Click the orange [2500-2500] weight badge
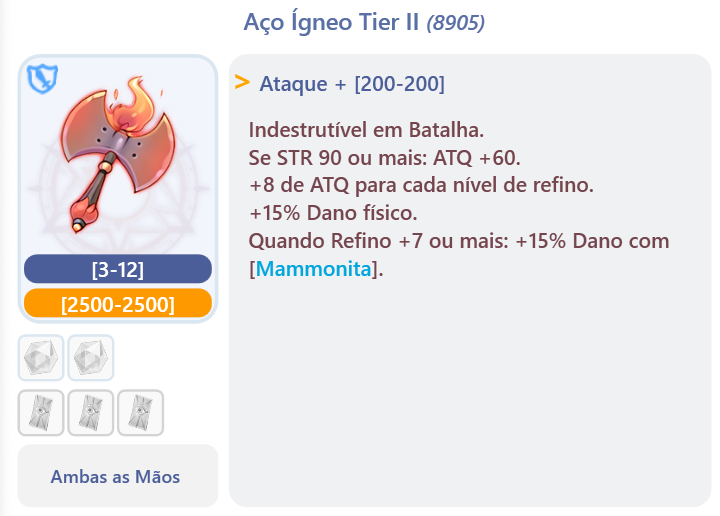 click(x=118, y=303)
